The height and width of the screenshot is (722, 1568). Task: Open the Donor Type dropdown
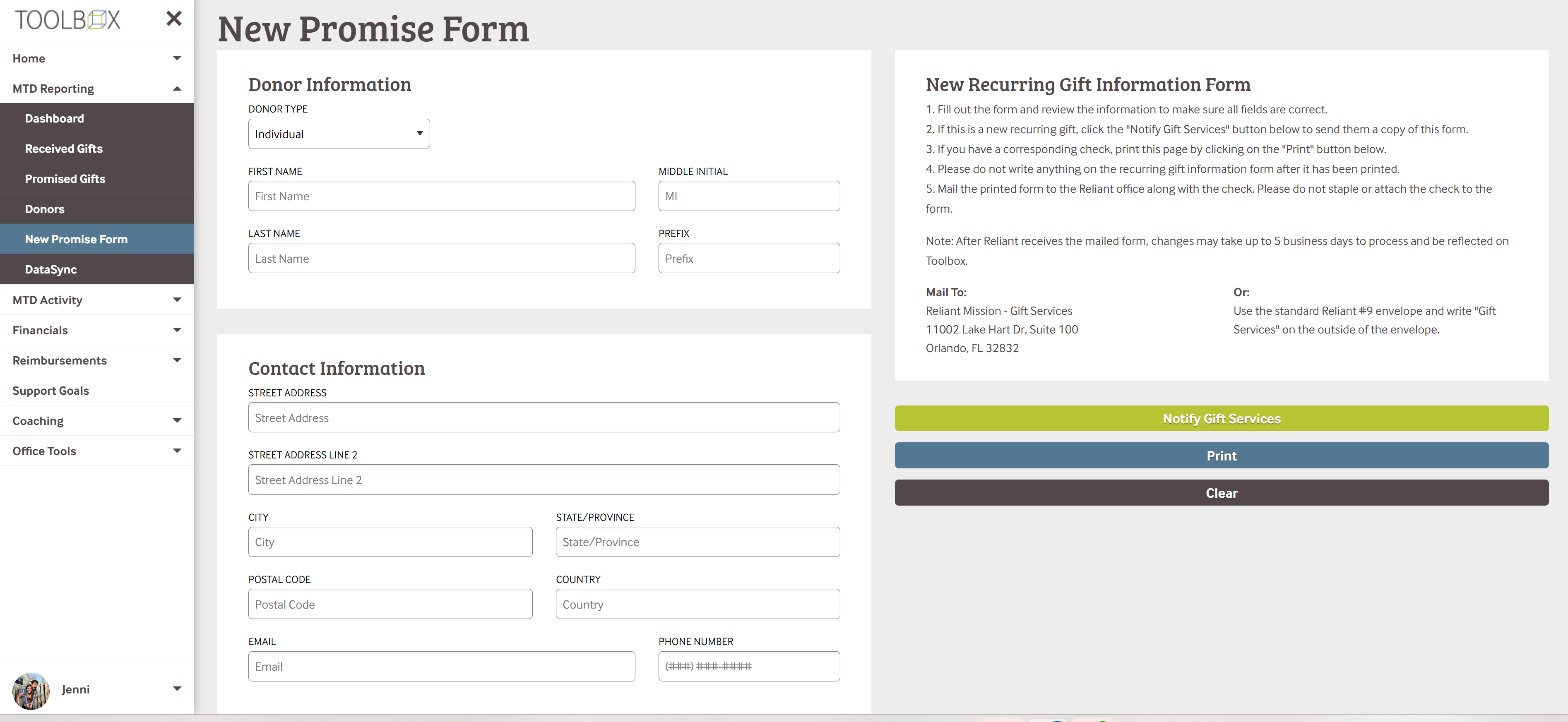[x=339, y=134]
